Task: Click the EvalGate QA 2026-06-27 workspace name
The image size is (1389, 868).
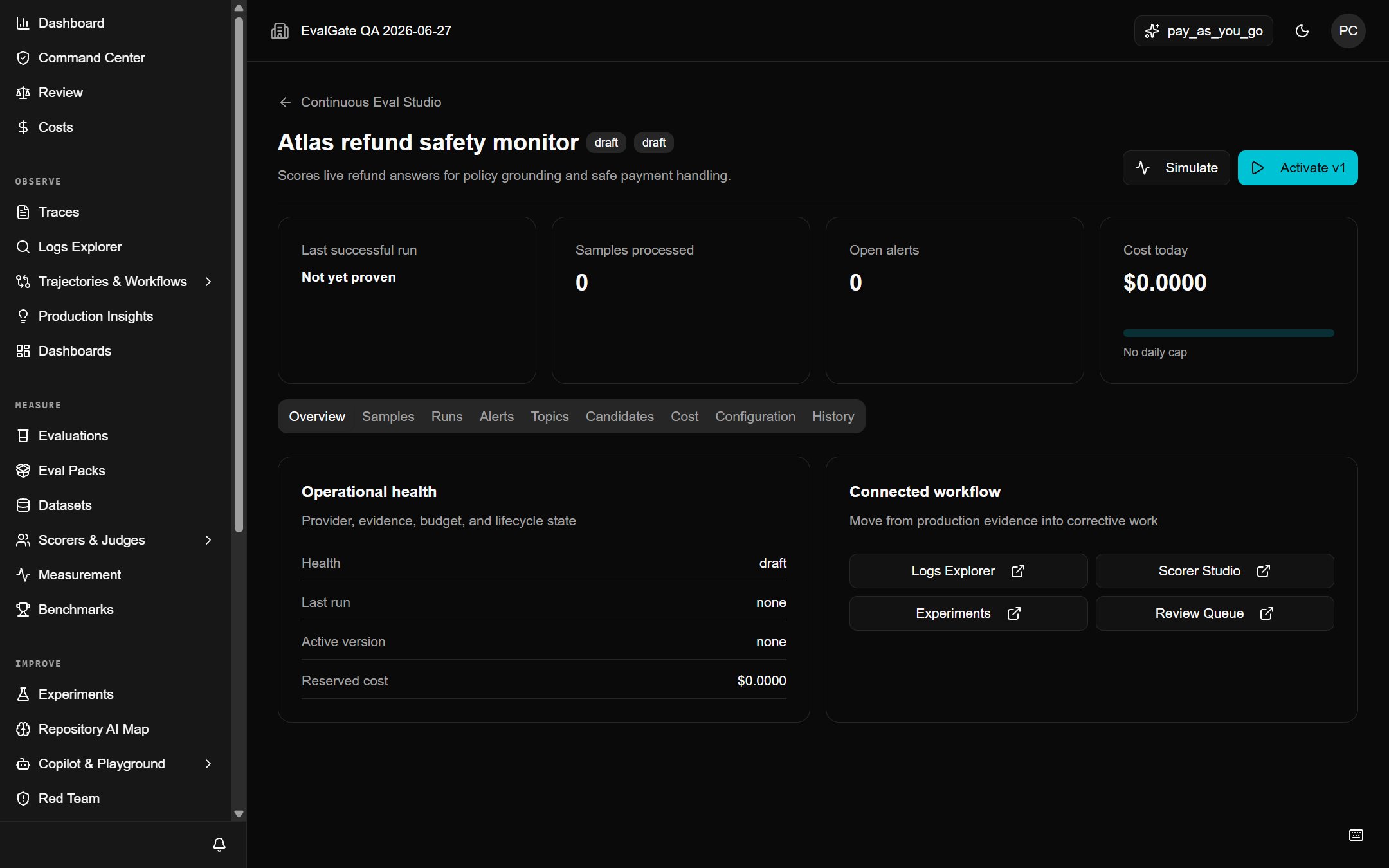Action: (x=376, y=31)
